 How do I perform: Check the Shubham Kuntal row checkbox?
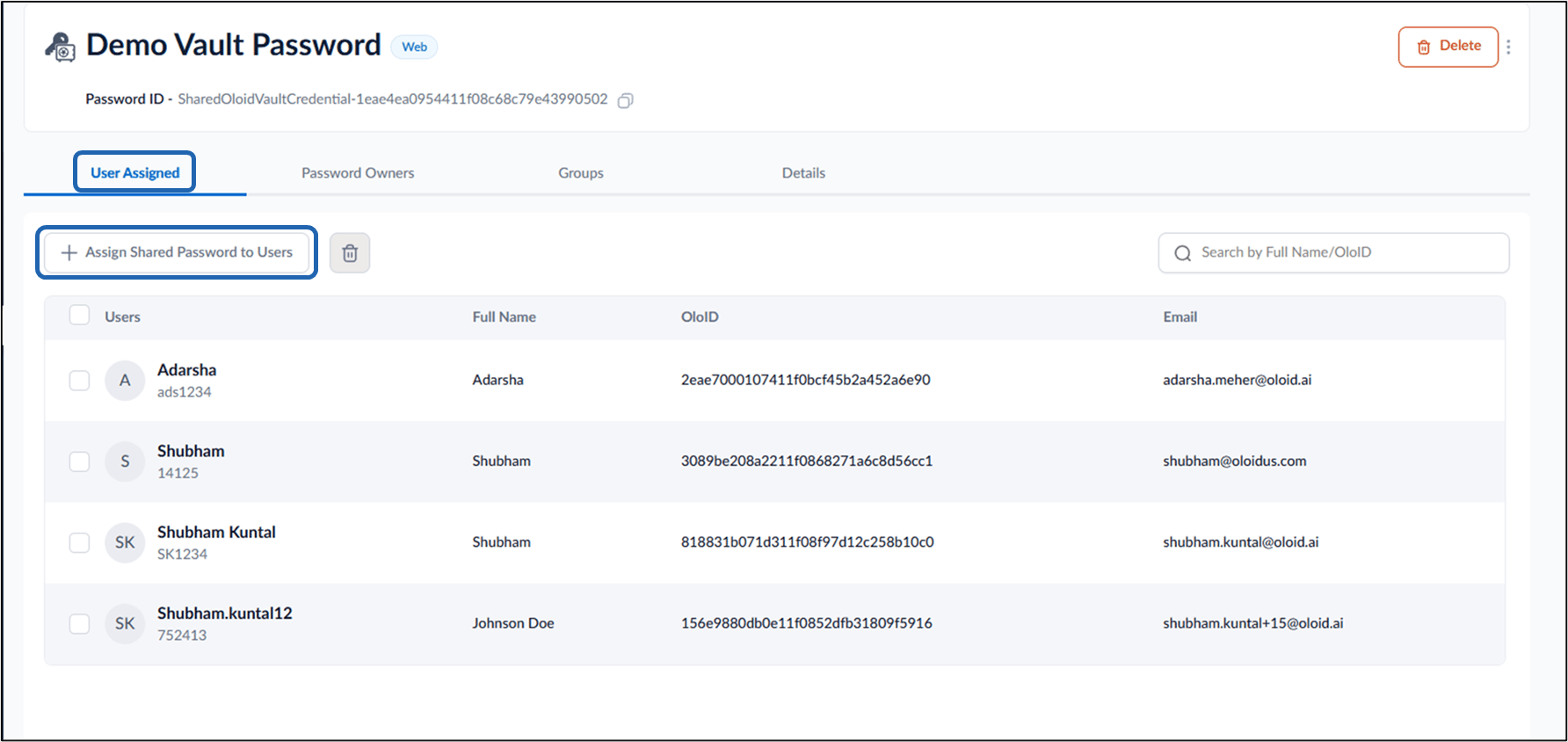pos(79,542)
